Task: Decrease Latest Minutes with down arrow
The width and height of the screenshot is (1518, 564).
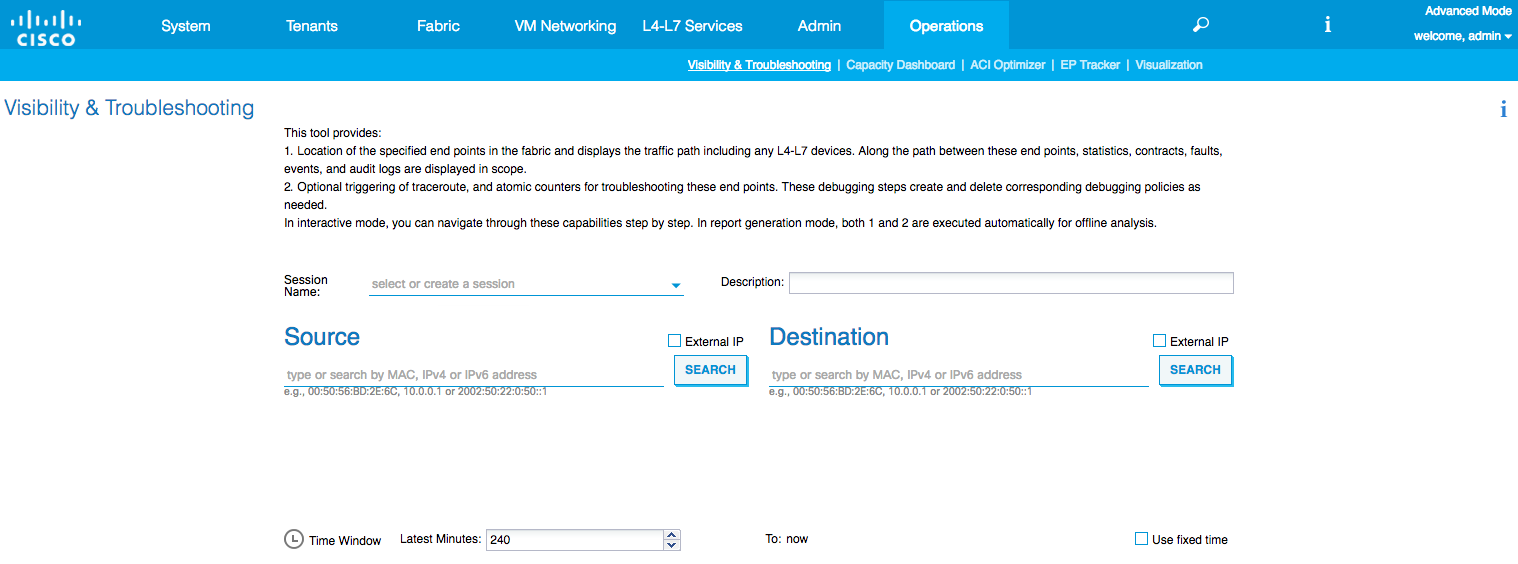Action: pos(672,545)
